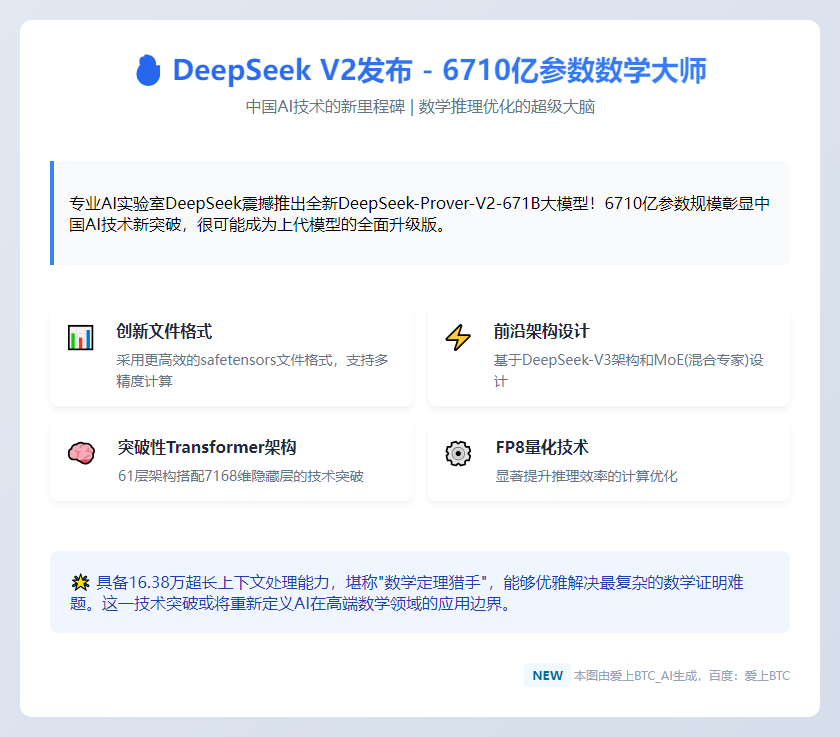Click the intro paragraph starting 专业AI实验室DeepSeek
This screenshot has width=840, height=737.
[419, 214]
